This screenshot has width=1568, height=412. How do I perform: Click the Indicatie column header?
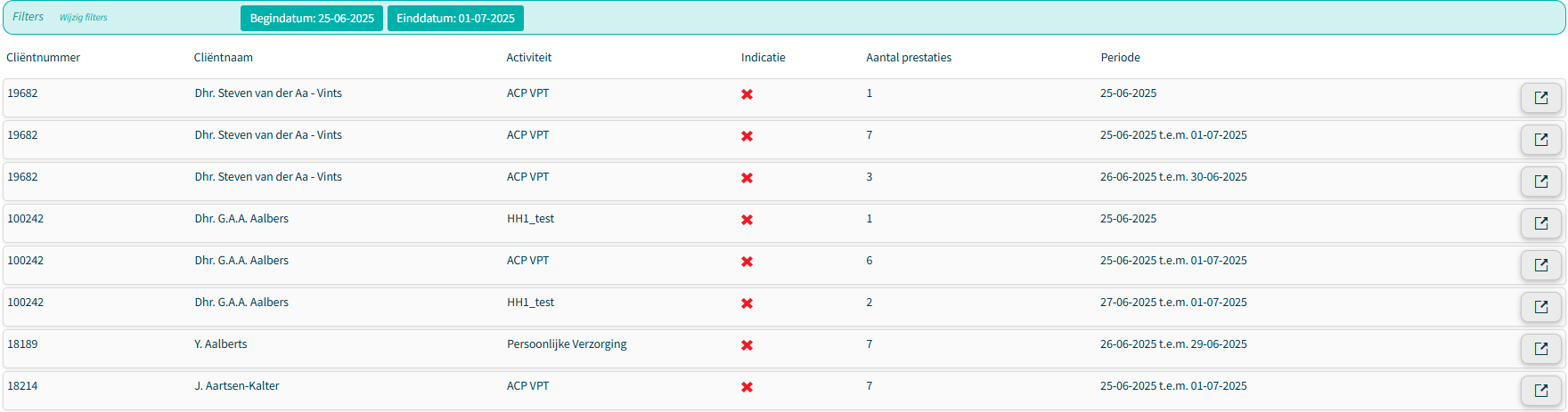pos(764,58)
